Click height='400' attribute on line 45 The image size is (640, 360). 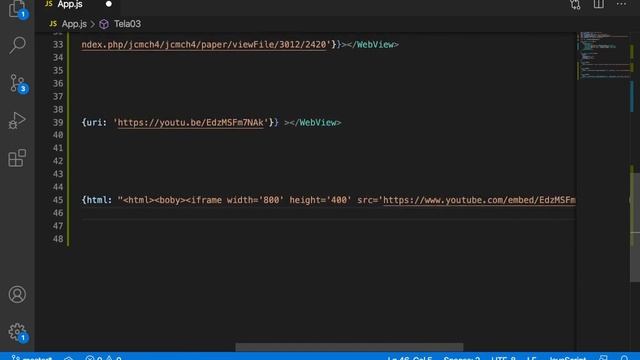[x=320, y=200]
